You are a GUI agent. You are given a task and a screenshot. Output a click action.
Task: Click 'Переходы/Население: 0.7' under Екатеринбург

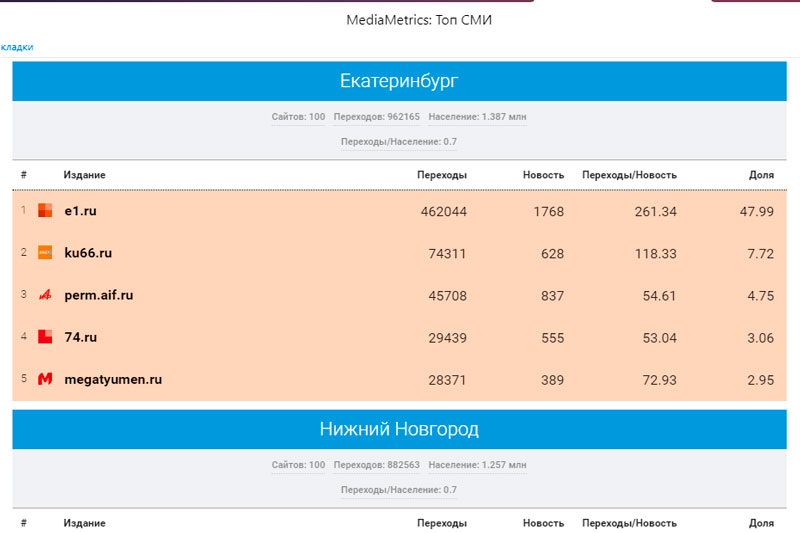tap(399, 142)
